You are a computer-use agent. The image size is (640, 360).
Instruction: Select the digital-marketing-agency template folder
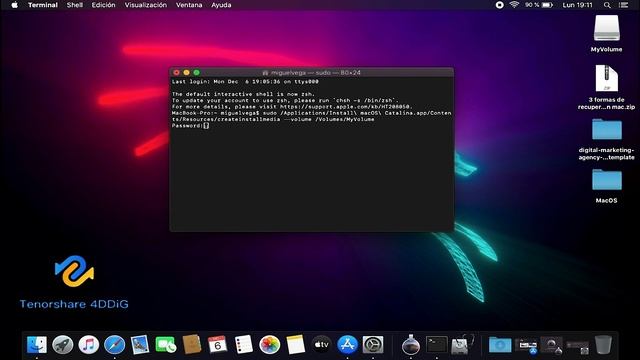pos(607,139)
